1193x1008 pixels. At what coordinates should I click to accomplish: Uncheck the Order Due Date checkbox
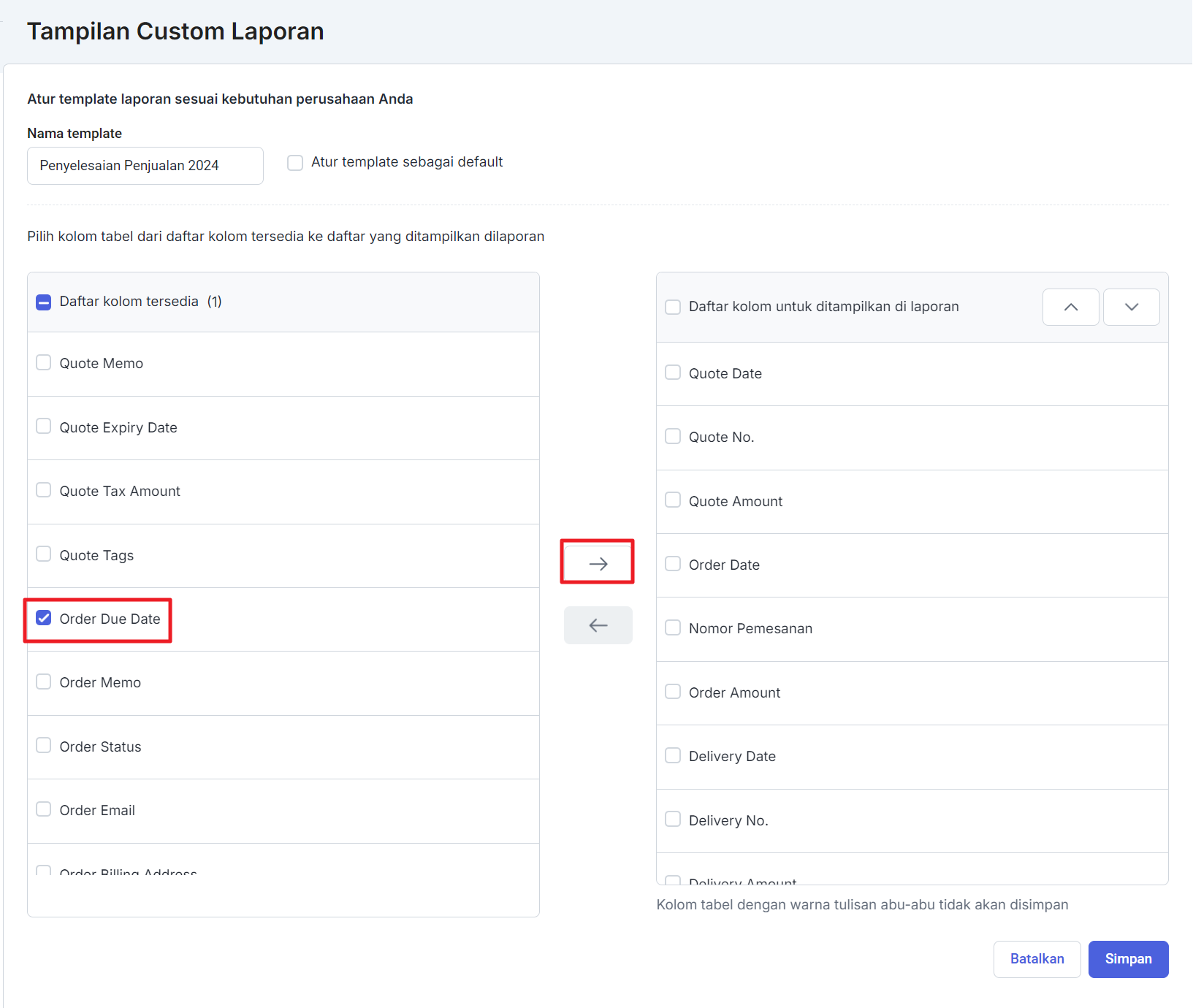[x=44, y=619]
